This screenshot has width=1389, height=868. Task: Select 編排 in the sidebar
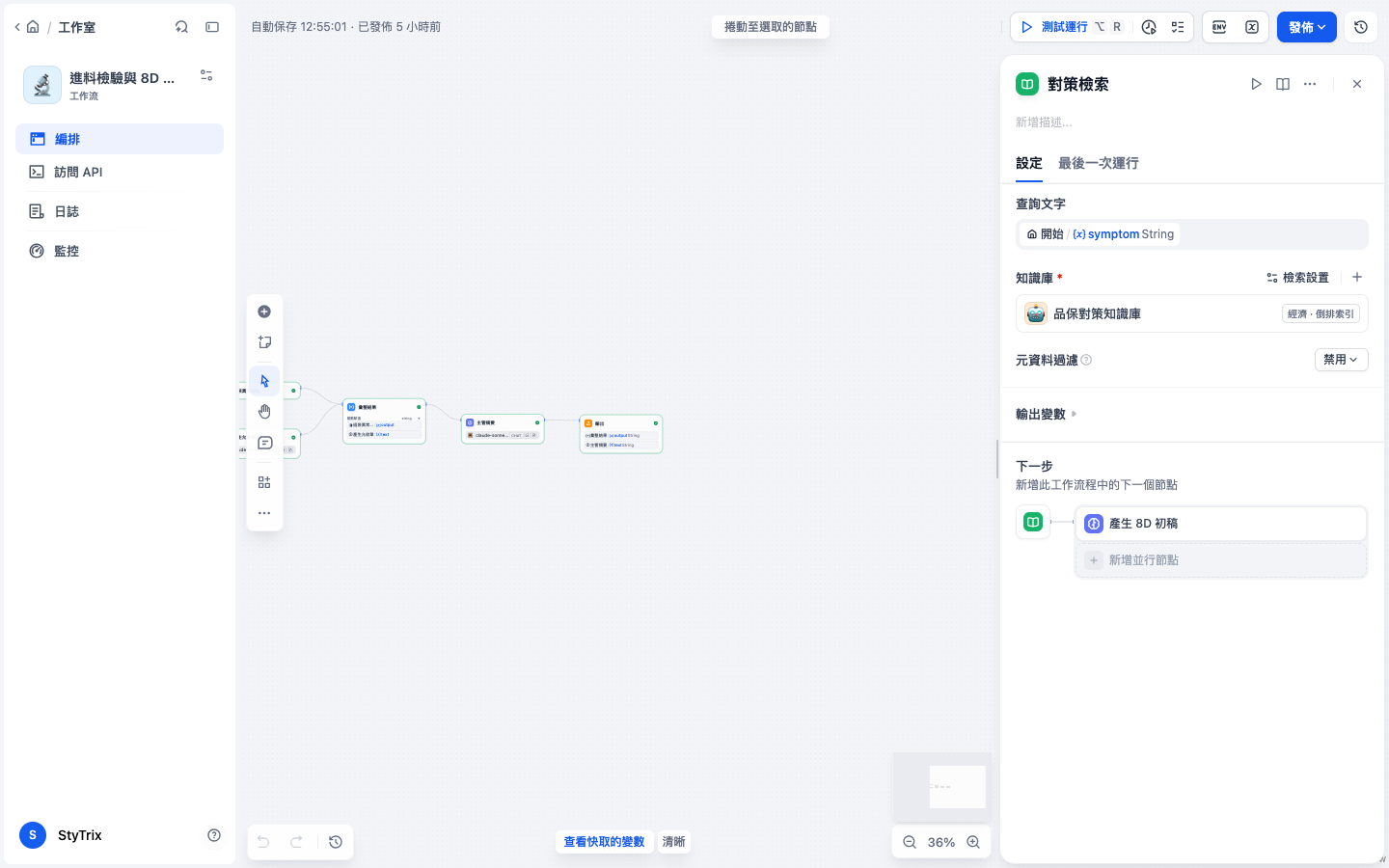[x=120, y=139]
